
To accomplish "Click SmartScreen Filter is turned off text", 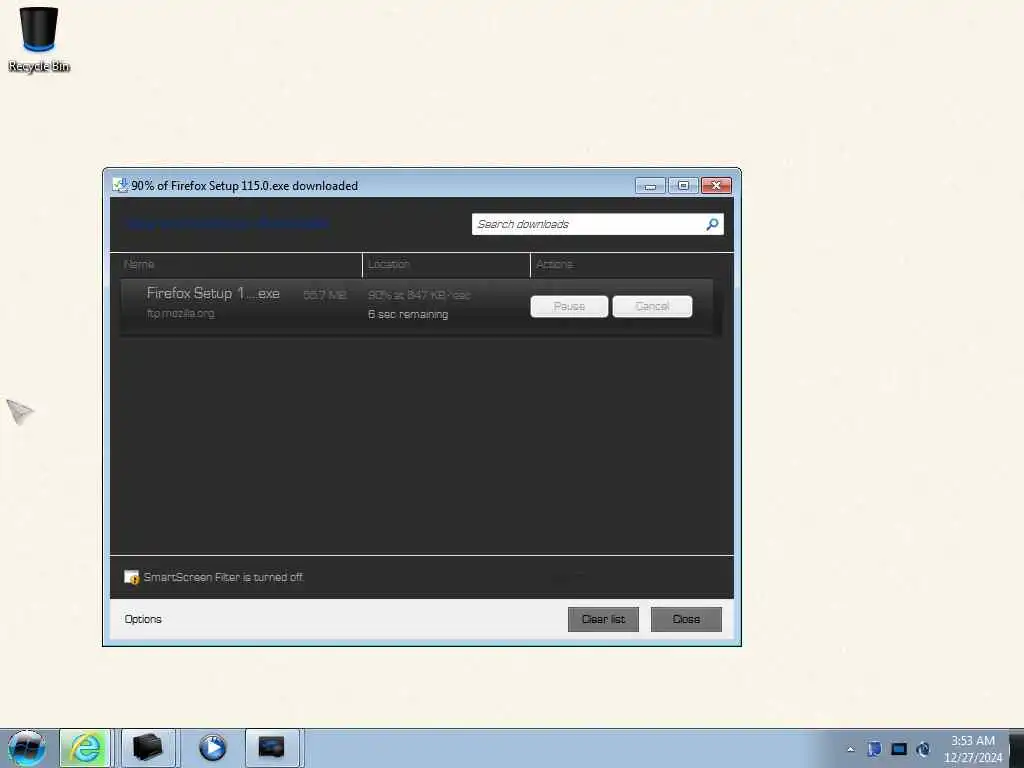I will 223,577.
